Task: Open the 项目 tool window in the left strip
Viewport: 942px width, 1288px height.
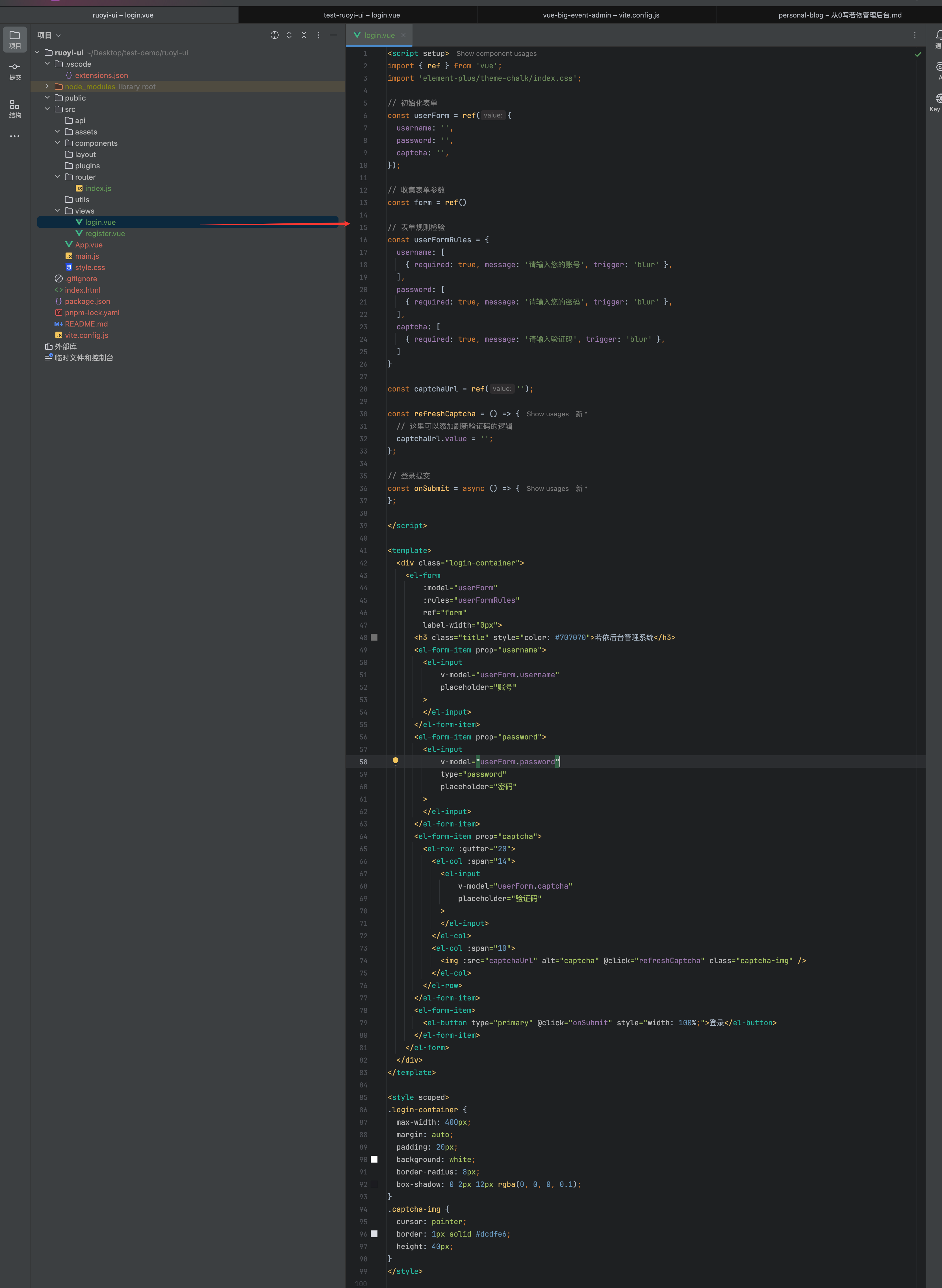Action: 15,39
